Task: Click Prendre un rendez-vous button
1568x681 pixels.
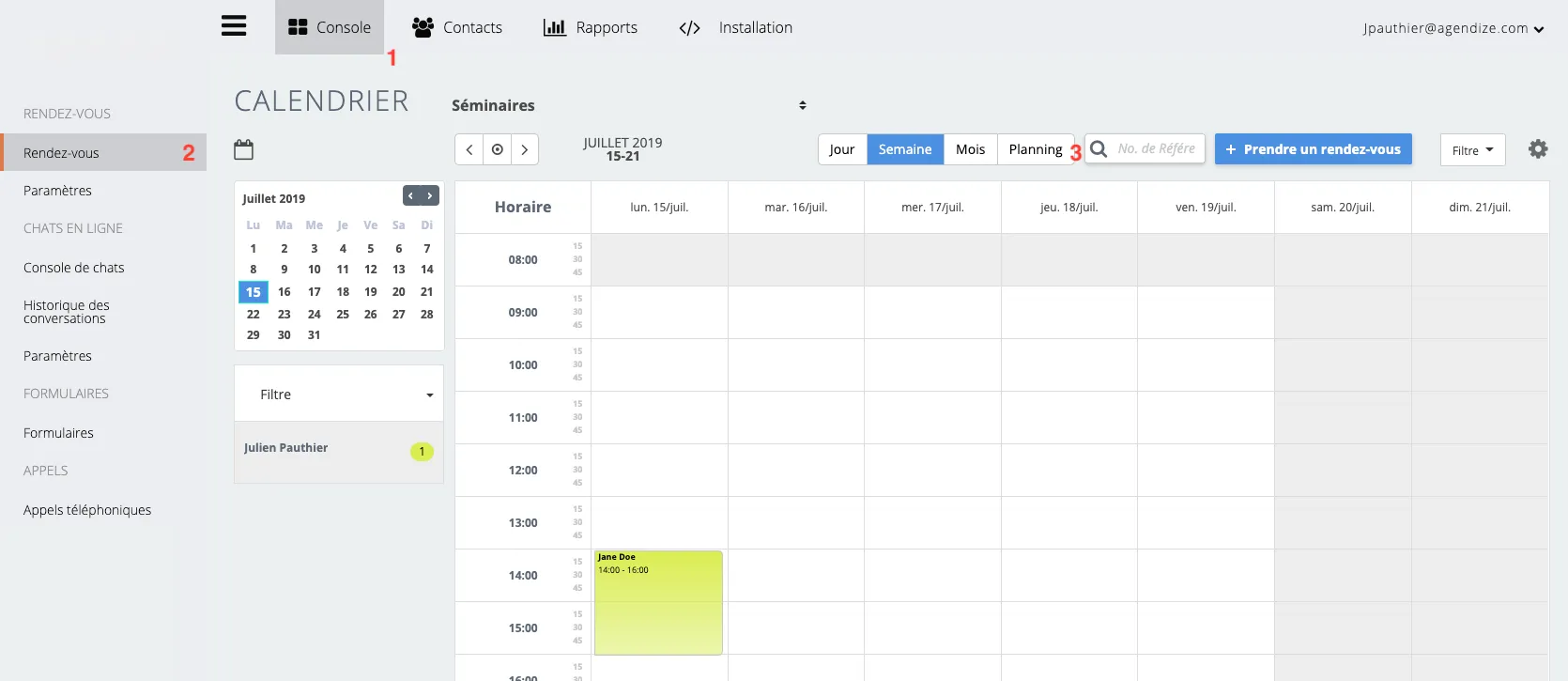Action: pos(1313,149)
